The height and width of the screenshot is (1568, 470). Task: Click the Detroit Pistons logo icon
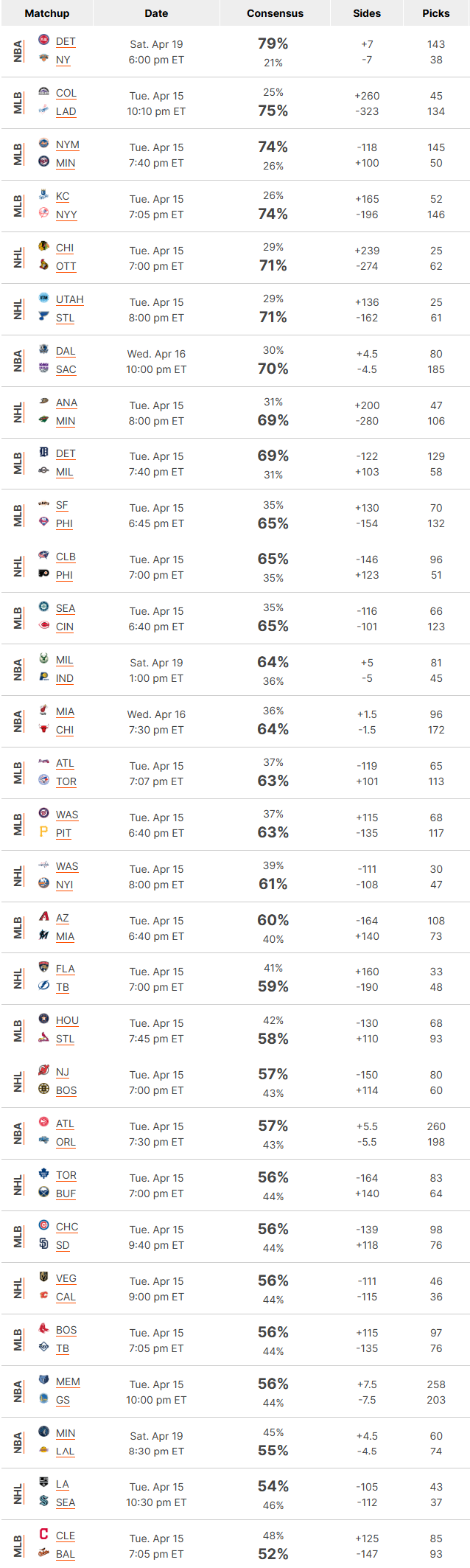pos(43,40)
